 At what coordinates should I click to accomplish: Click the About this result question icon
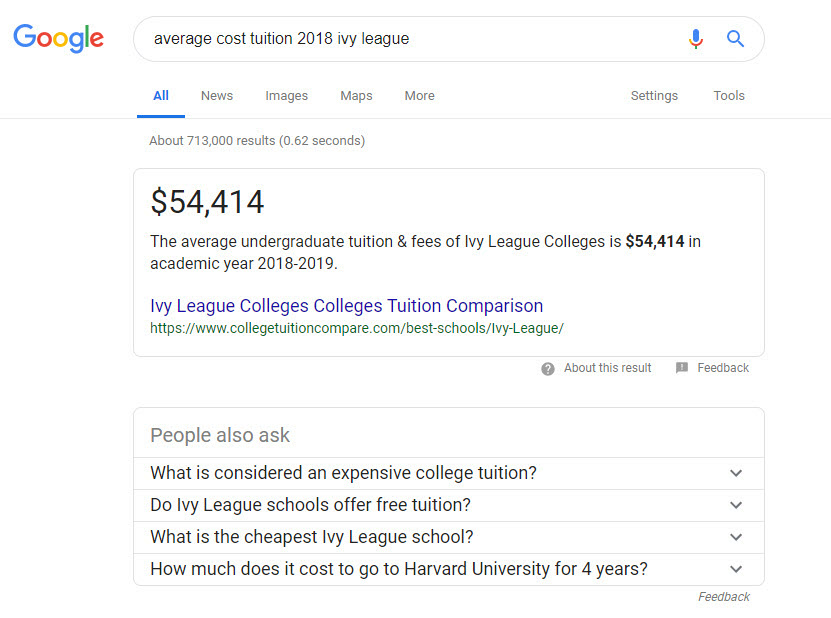coord(548,369)
